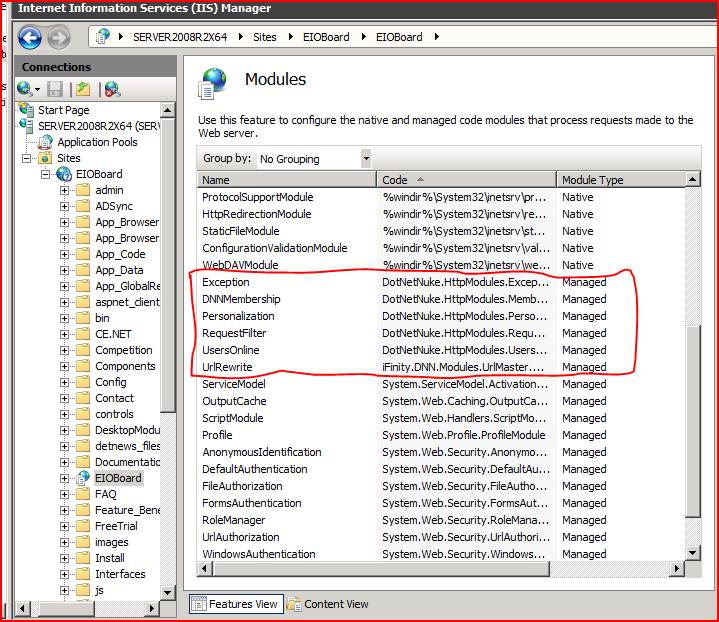Select the Sites node
Viewport: 719px width, 622px height.
click(69, 158)
